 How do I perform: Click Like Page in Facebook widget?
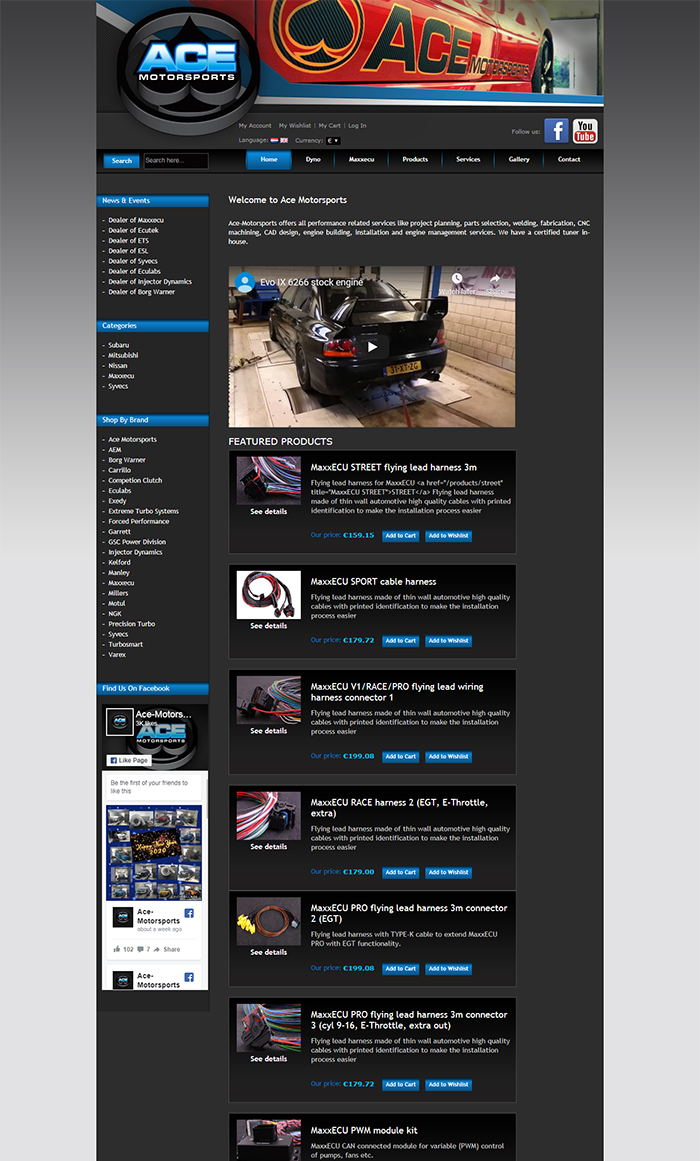[x=129, y=760]
